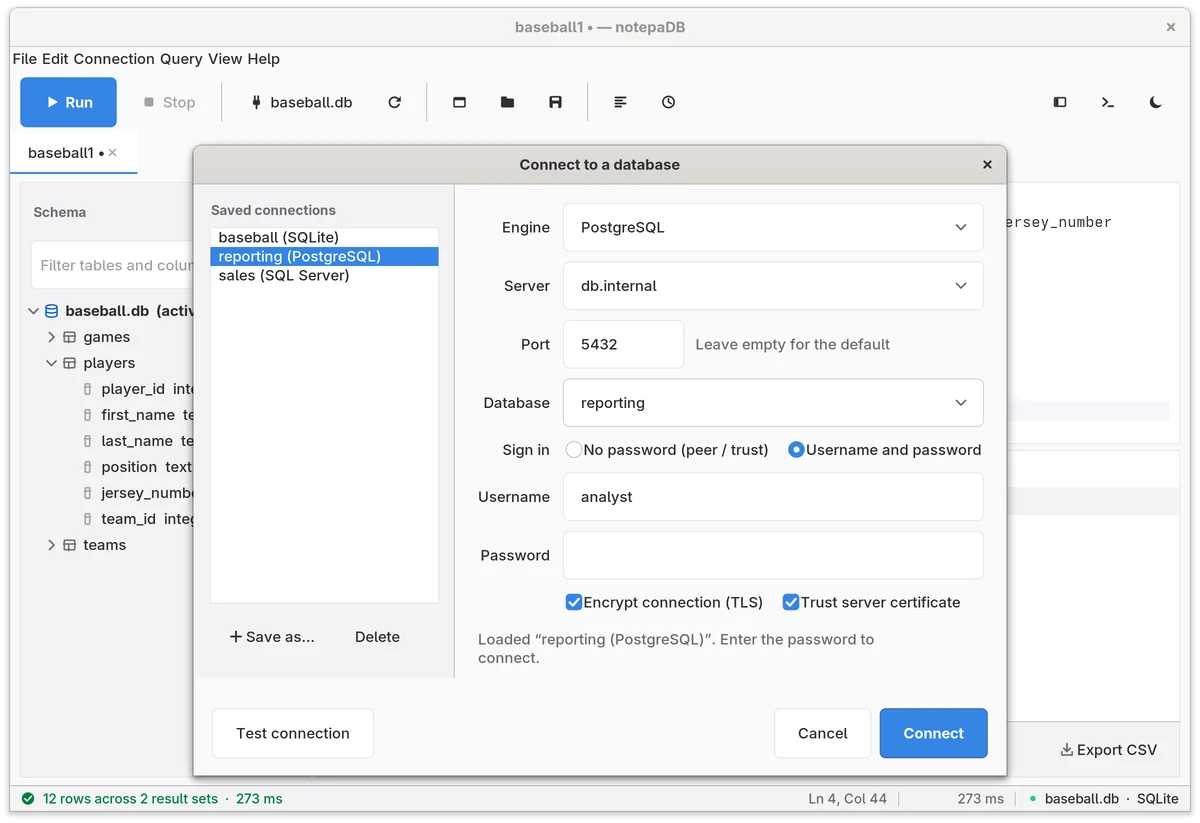Click Test connection button
1200x823 pixels.
(x=293, y=733)
